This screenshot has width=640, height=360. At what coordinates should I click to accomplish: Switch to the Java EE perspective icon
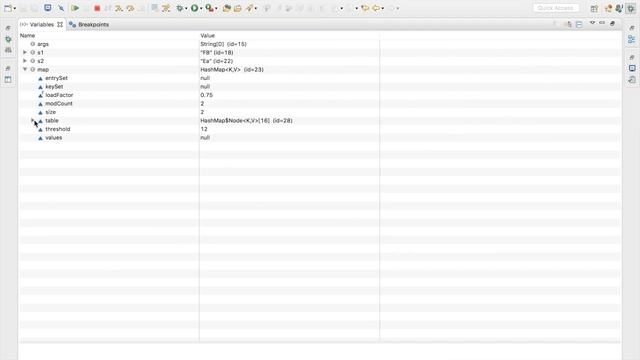[609, 9]
